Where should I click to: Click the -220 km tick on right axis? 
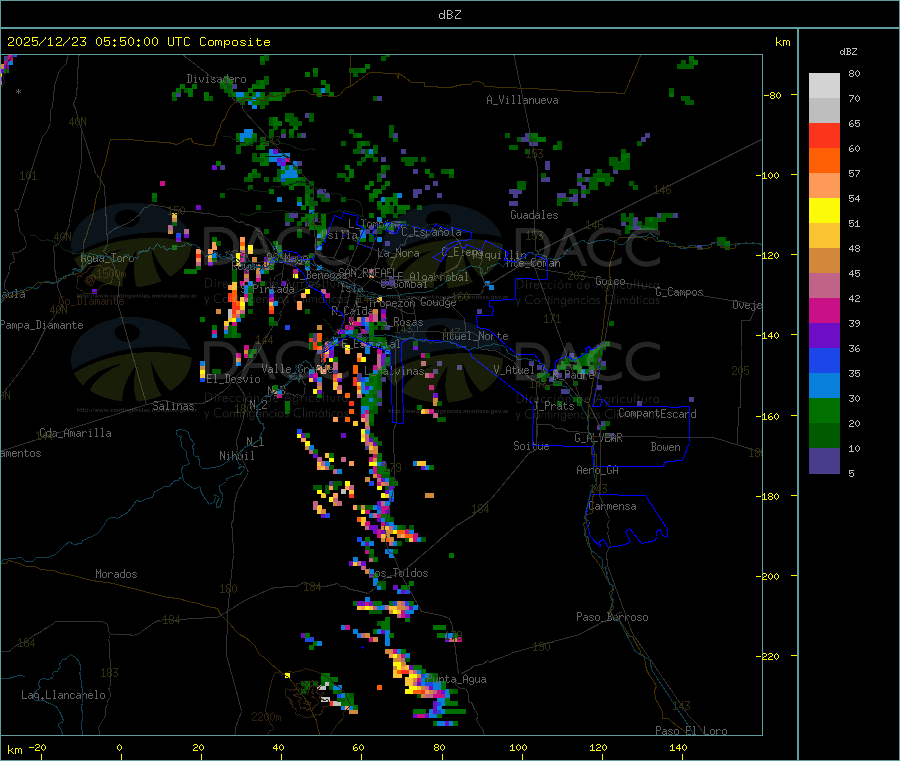tap(767, 657)
